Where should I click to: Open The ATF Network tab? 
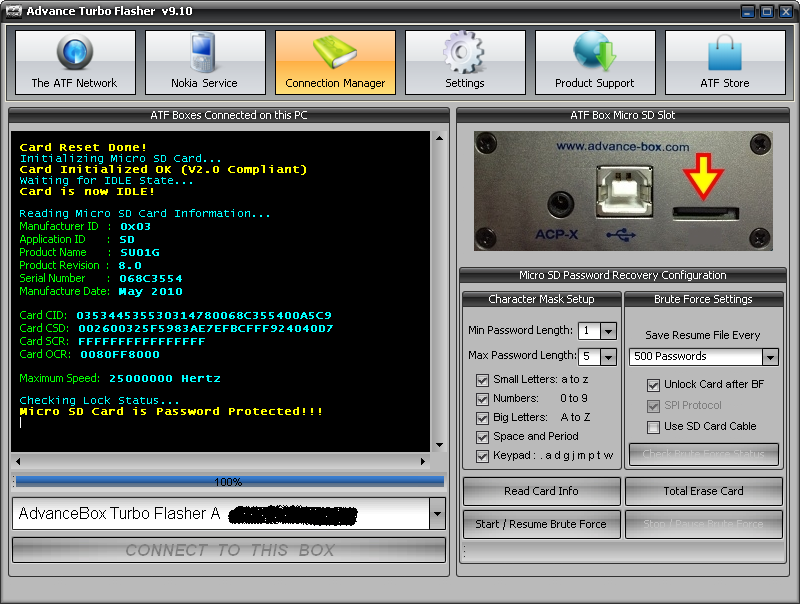click(x=76, y=62)
